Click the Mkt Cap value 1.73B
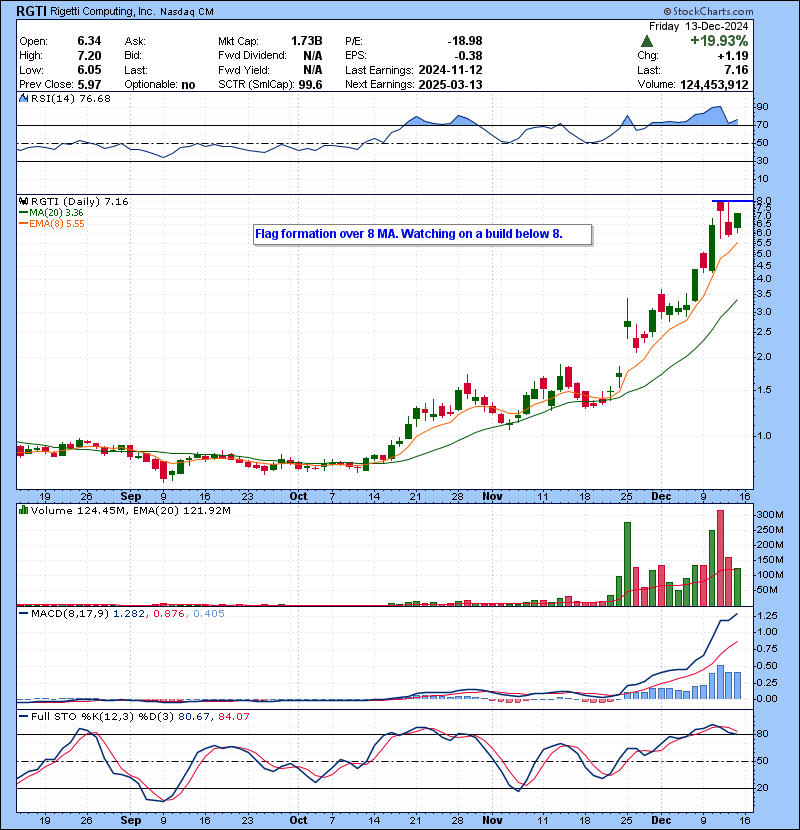800x830 pixels. pyautogui.click(x=307, y=41)
